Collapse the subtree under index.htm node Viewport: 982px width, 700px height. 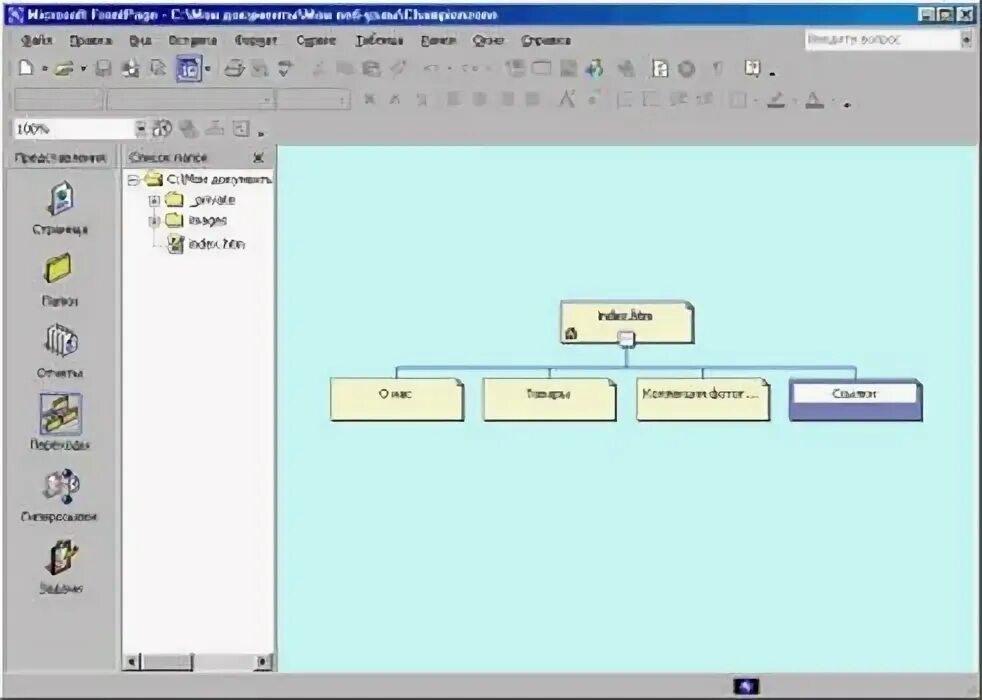click(625, 340)
